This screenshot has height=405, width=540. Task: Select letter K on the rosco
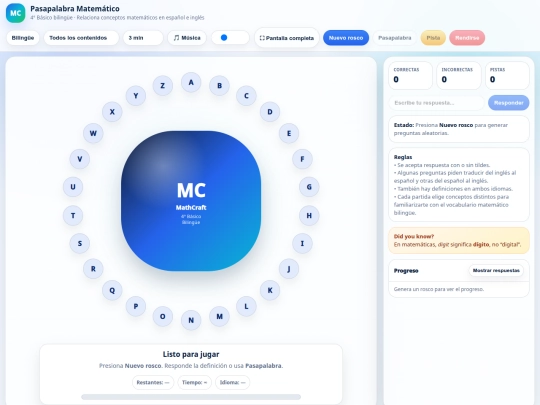click(270, 290)
